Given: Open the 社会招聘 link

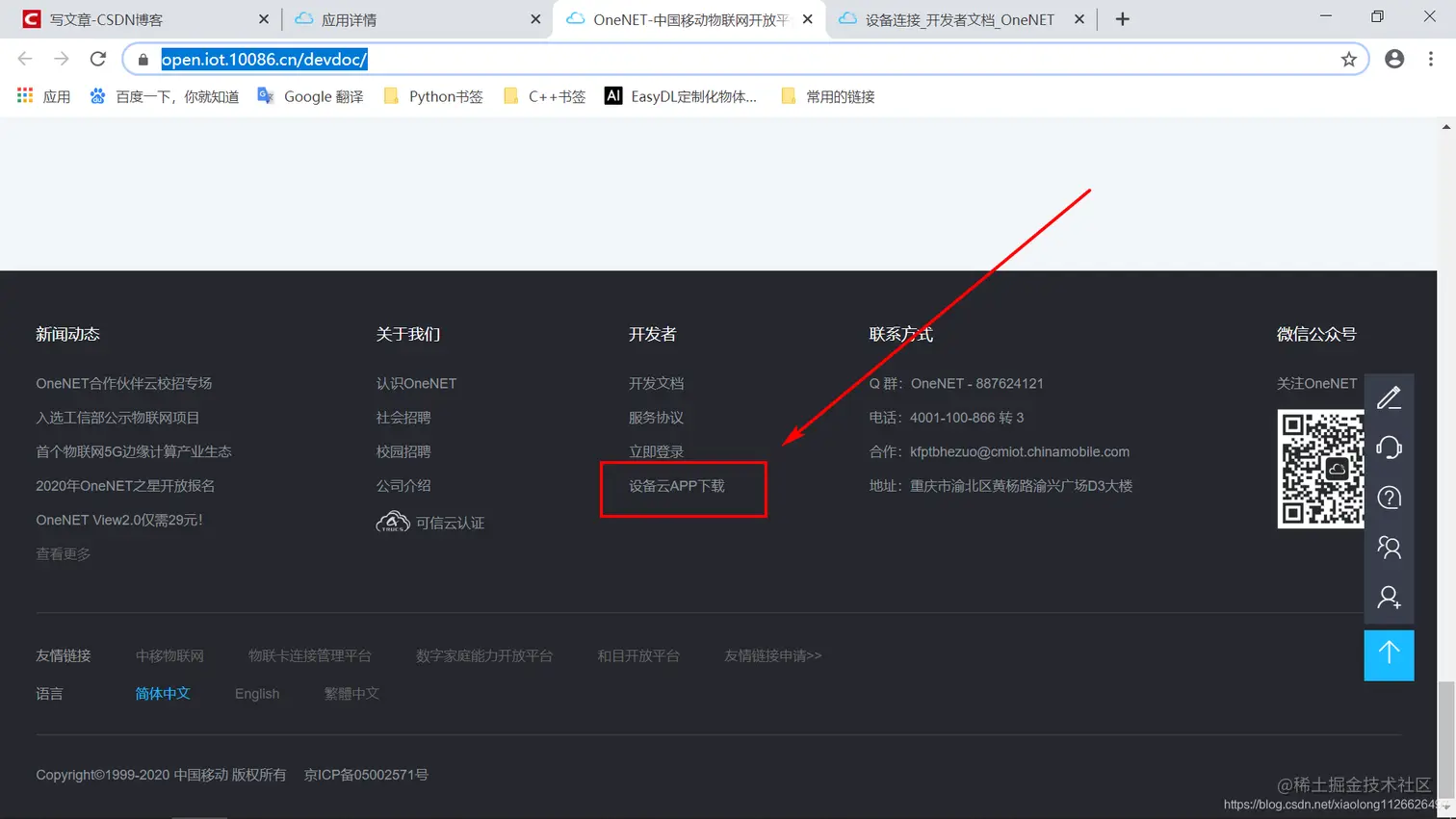Looking at the screenshot, I should [403, 418].
